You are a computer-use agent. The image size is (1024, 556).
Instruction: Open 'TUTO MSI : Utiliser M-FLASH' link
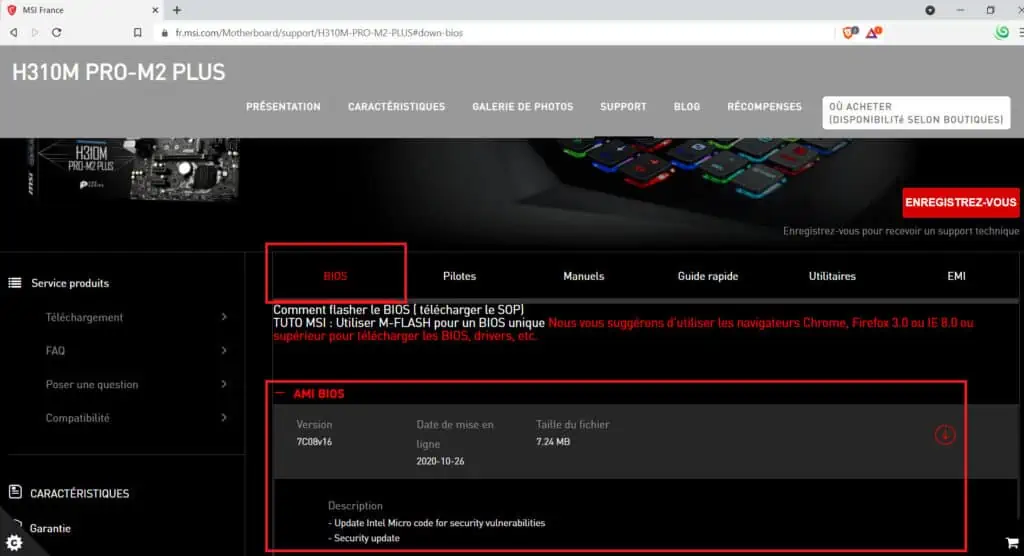[x=409, y=323]
